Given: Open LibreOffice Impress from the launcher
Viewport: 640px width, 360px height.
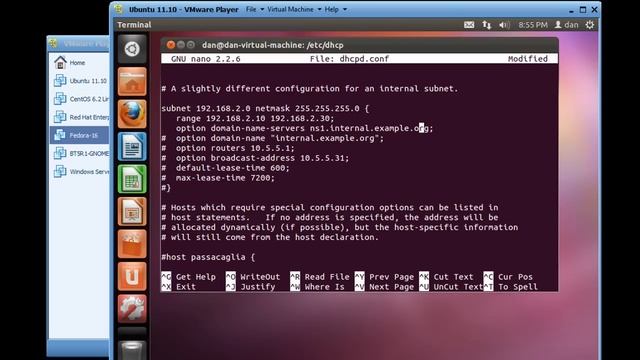Looking at the screenshot, I should (x=132, y=211).
